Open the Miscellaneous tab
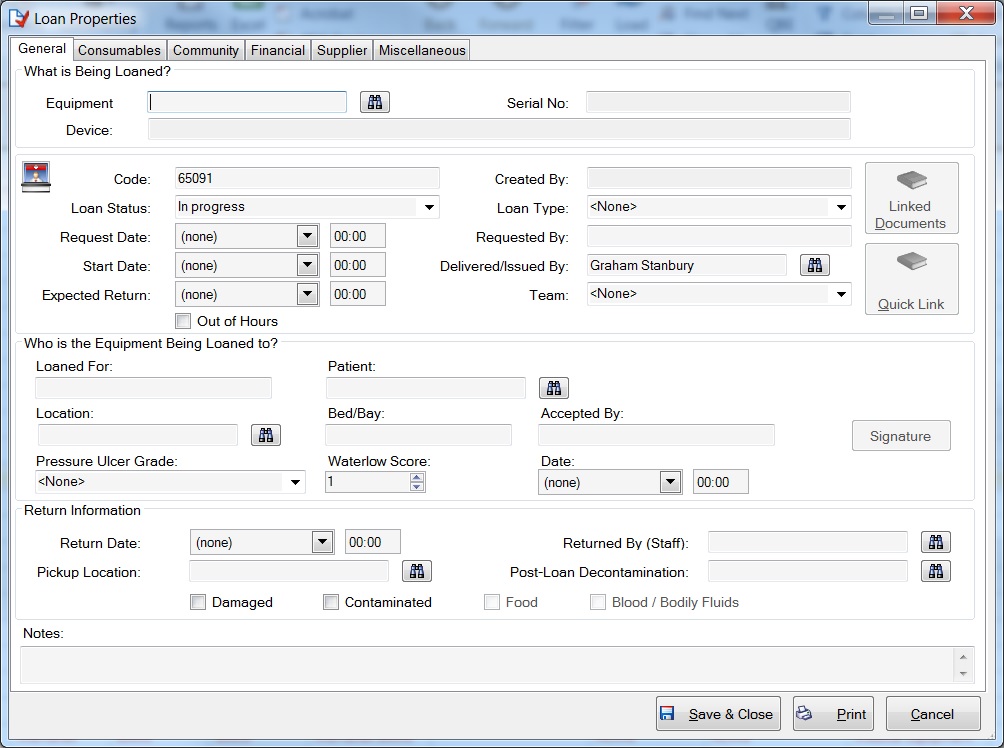This screenshot has width=1004, height=748. (x=422, y=51)
